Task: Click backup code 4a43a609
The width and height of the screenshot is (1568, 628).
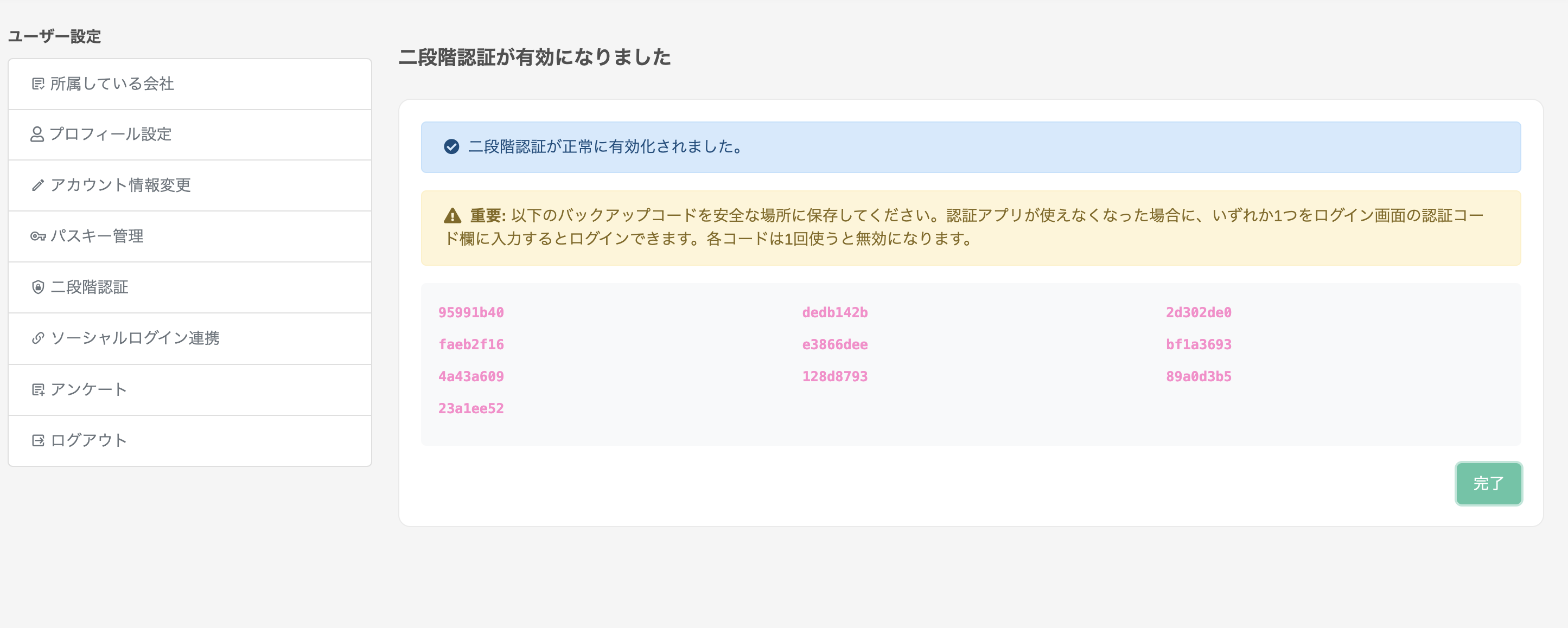Action: point(471,377)
